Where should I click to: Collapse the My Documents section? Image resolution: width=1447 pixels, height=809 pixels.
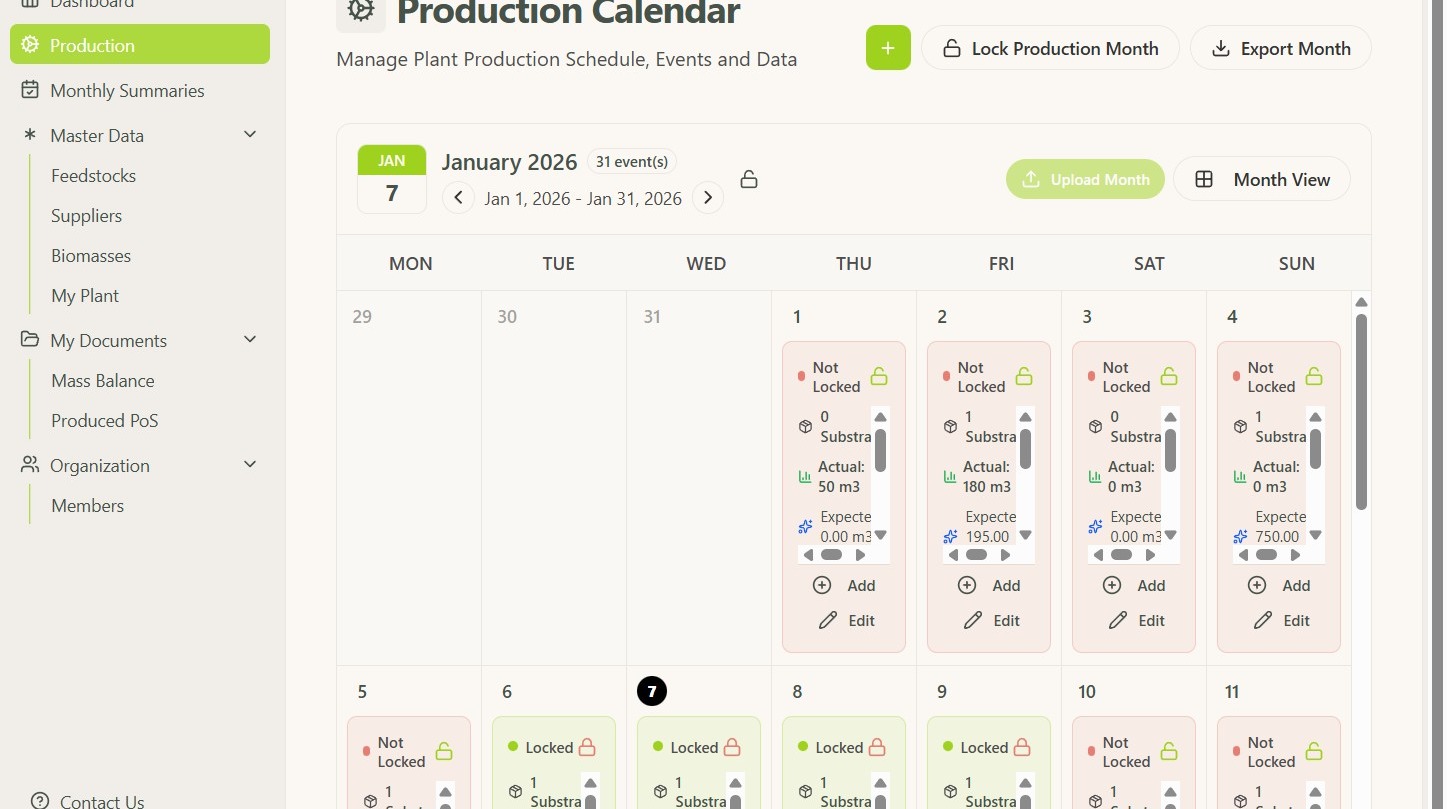pos(250,340)
